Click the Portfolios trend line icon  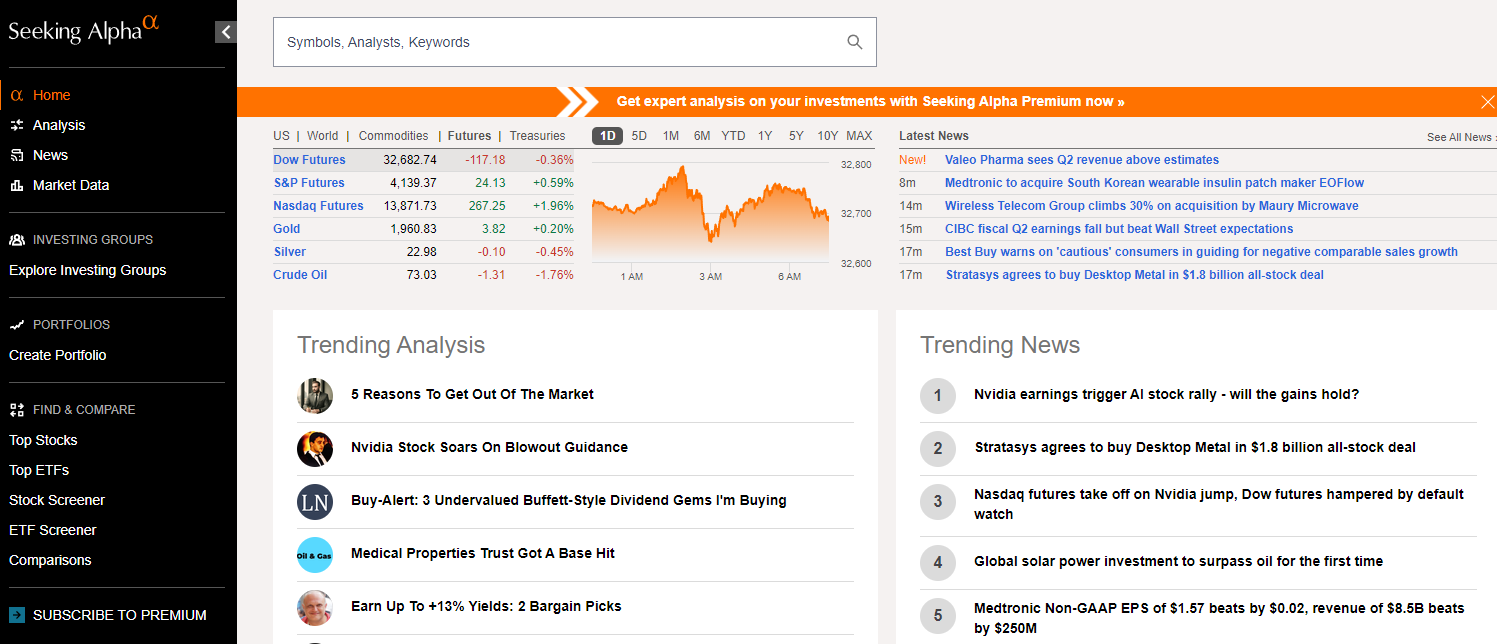17,325
